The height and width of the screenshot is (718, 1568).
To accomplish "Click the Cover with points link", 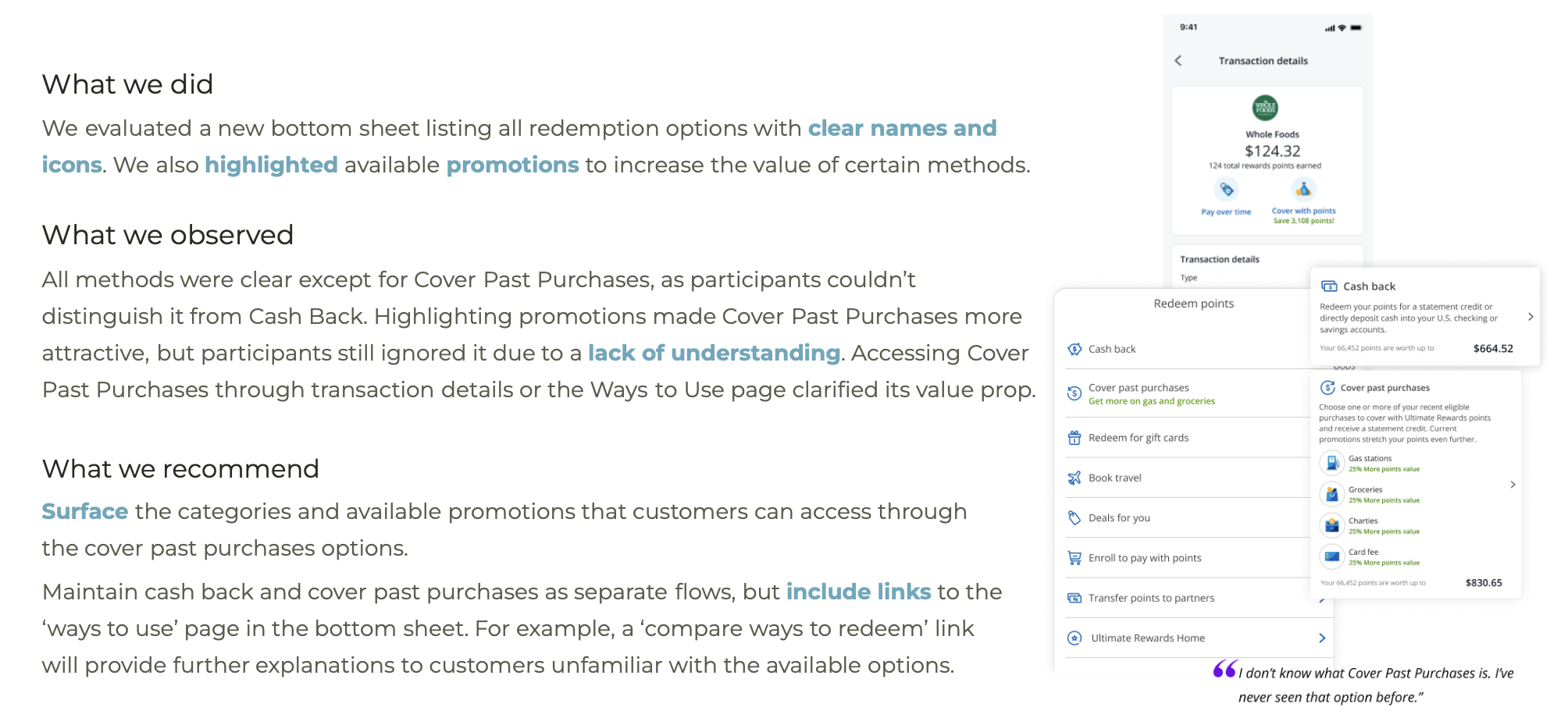I will pyautogui.click(x=1303, y=211).
